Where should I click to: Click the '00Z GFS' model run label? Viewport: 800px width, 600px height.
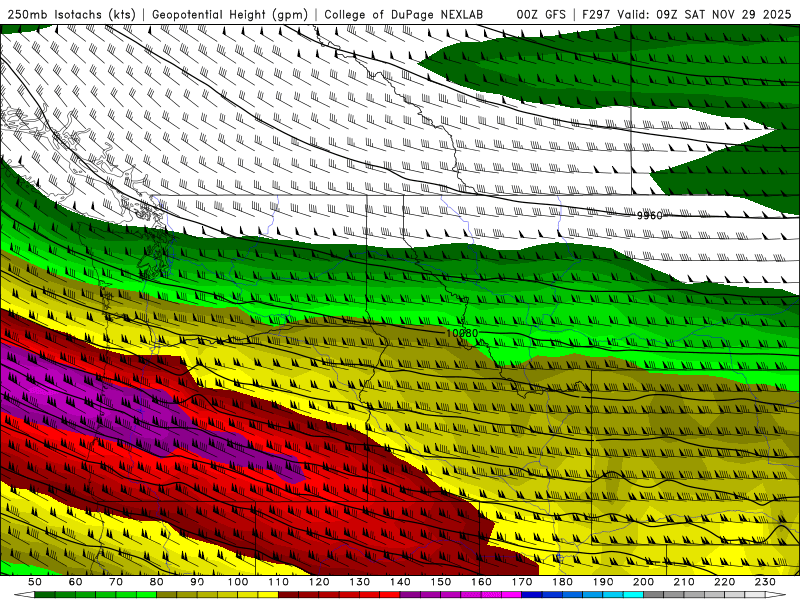click(x=541, y=14)
